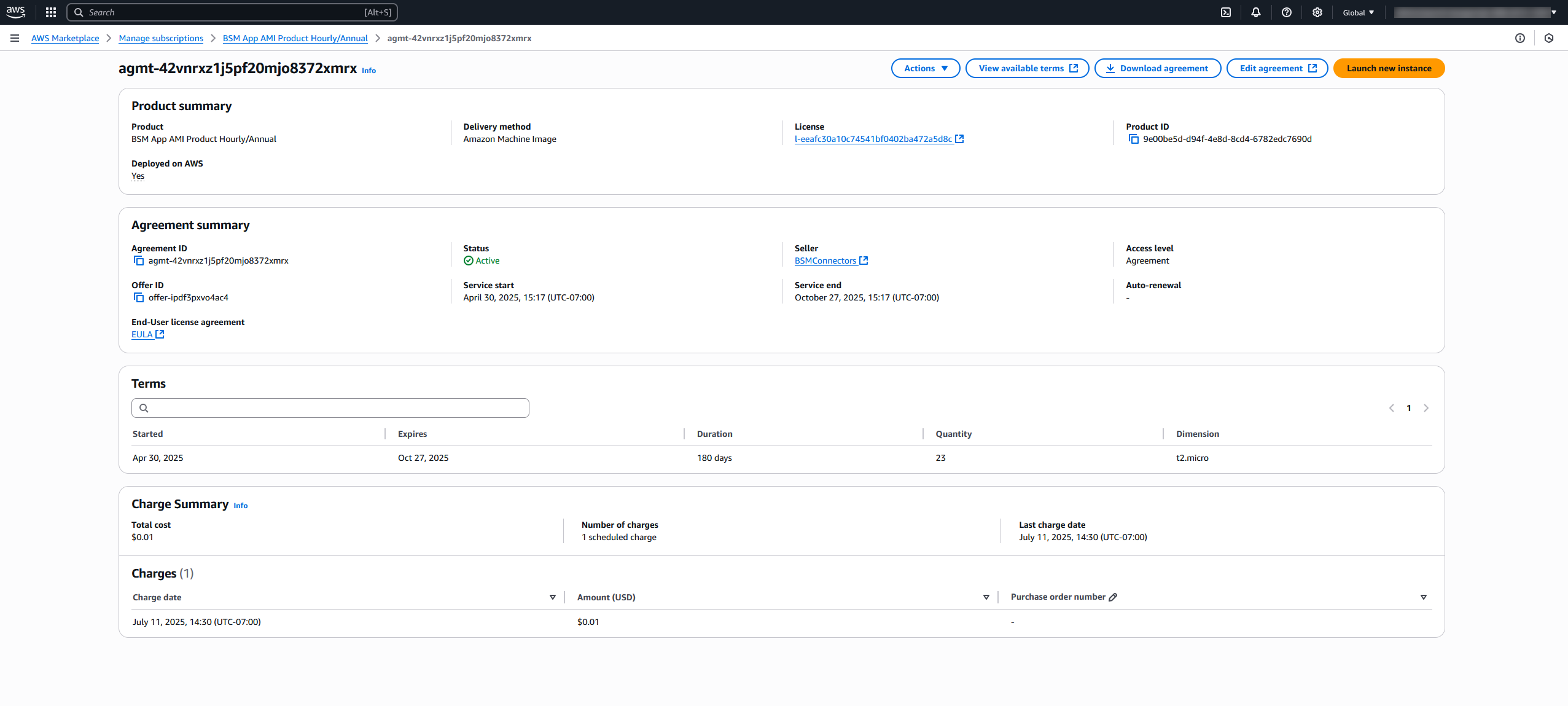This screenshot has width=1568, height=706.
Task: Edit the Purchase order number column
Action: pyautogui.click(x=1113, y=597)
